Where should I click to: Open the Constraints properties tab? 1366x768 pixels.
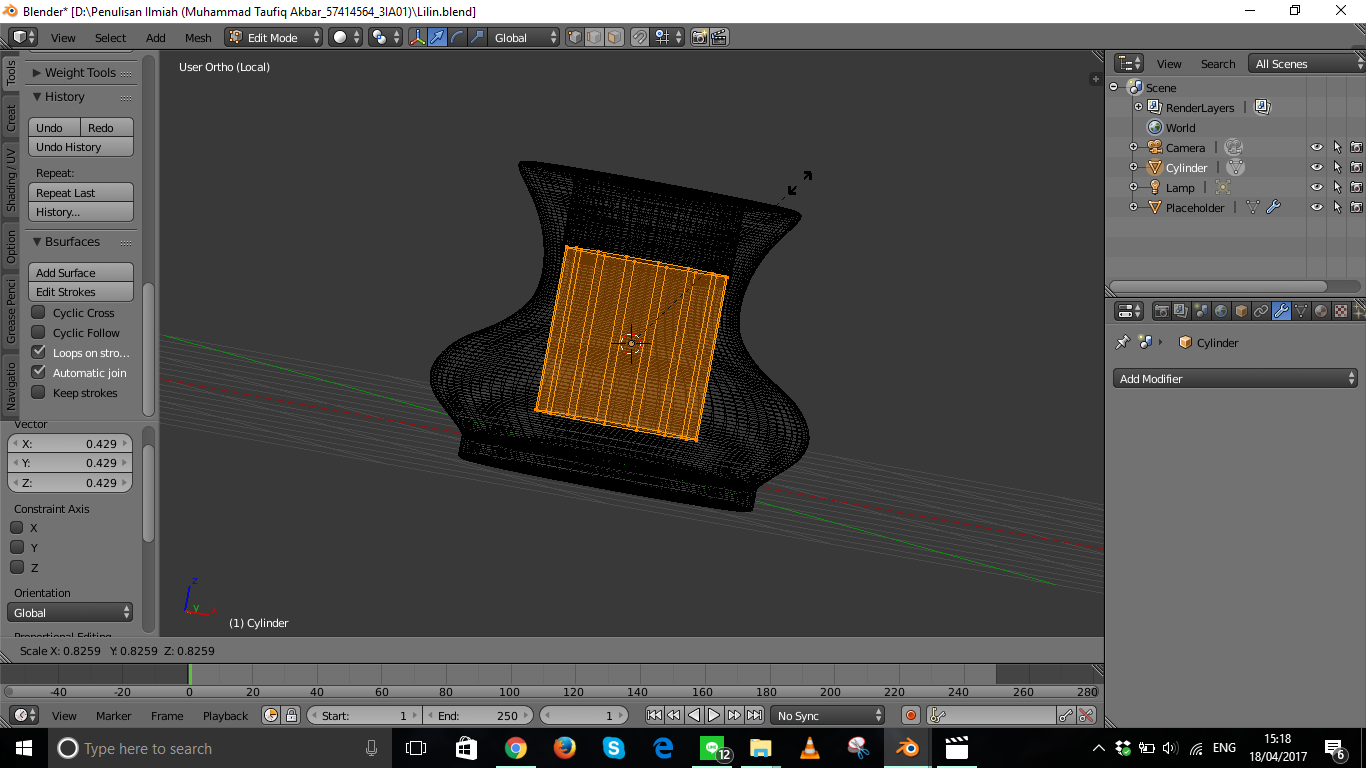(1261, 311)
